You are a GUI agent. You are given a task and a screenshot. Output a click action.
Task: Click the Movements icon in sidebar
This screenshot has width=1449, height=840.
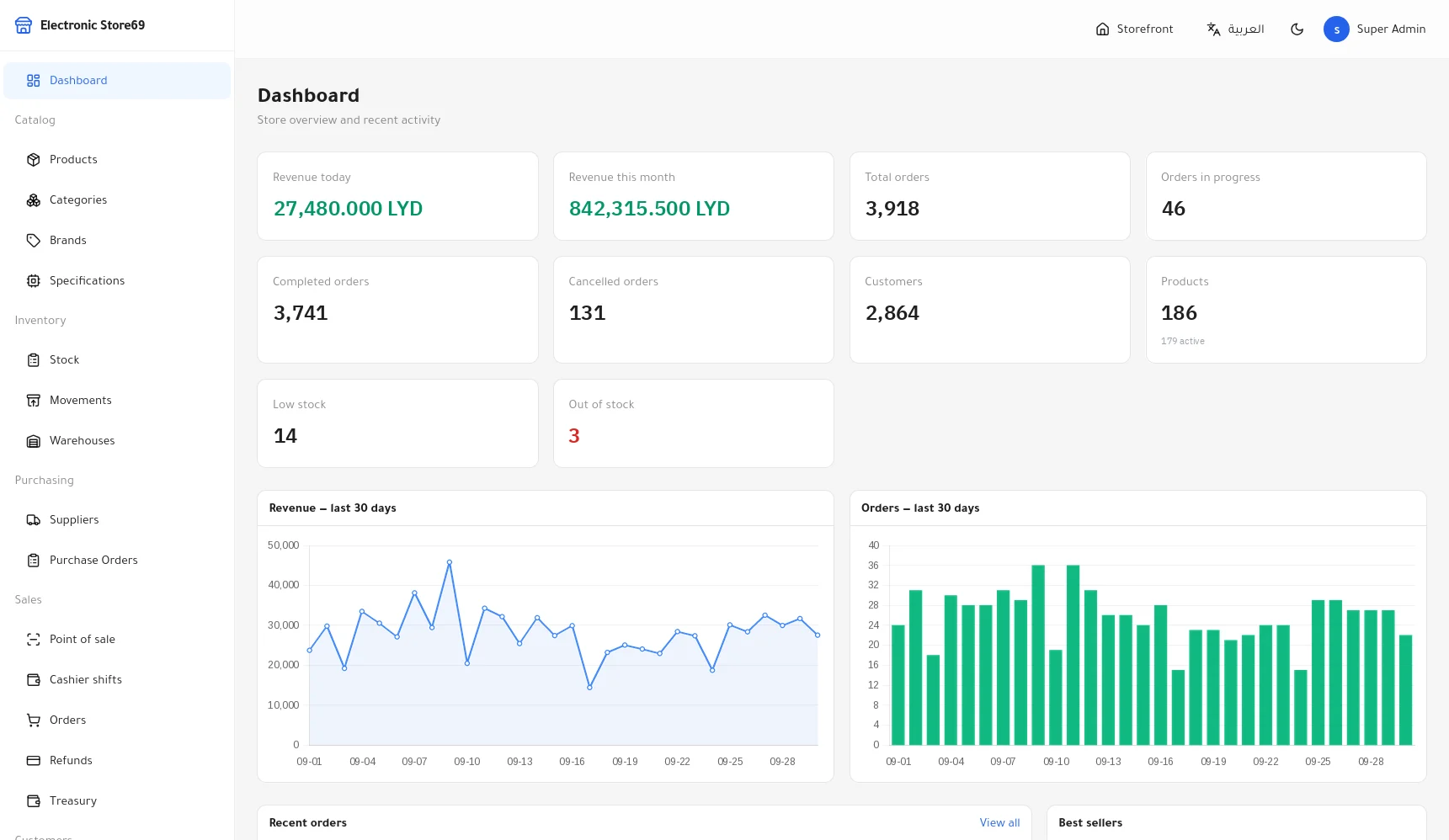[34, 401]
